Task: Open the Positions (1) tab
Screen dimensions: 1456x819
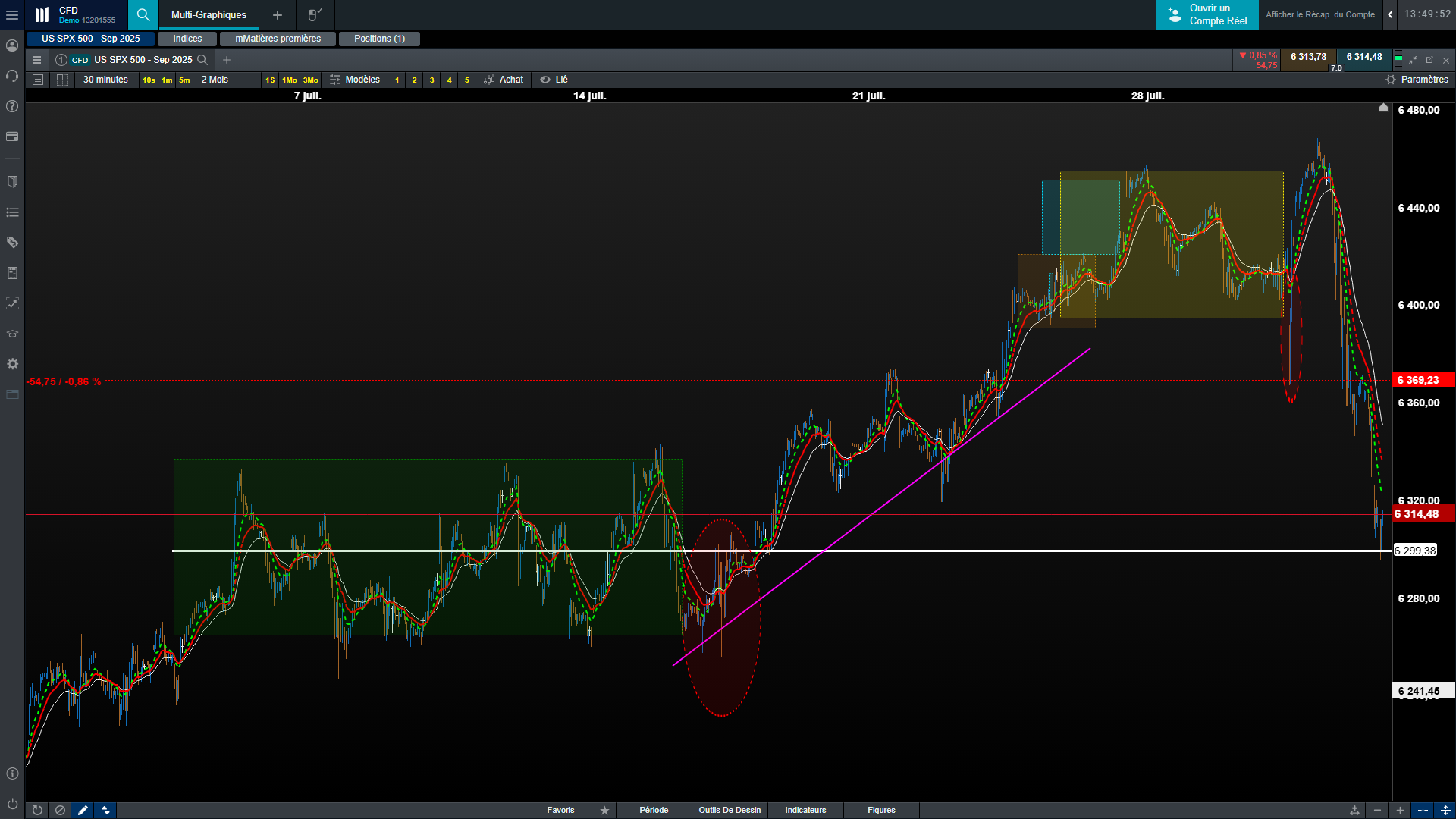Action: click(x=379, y=39)
